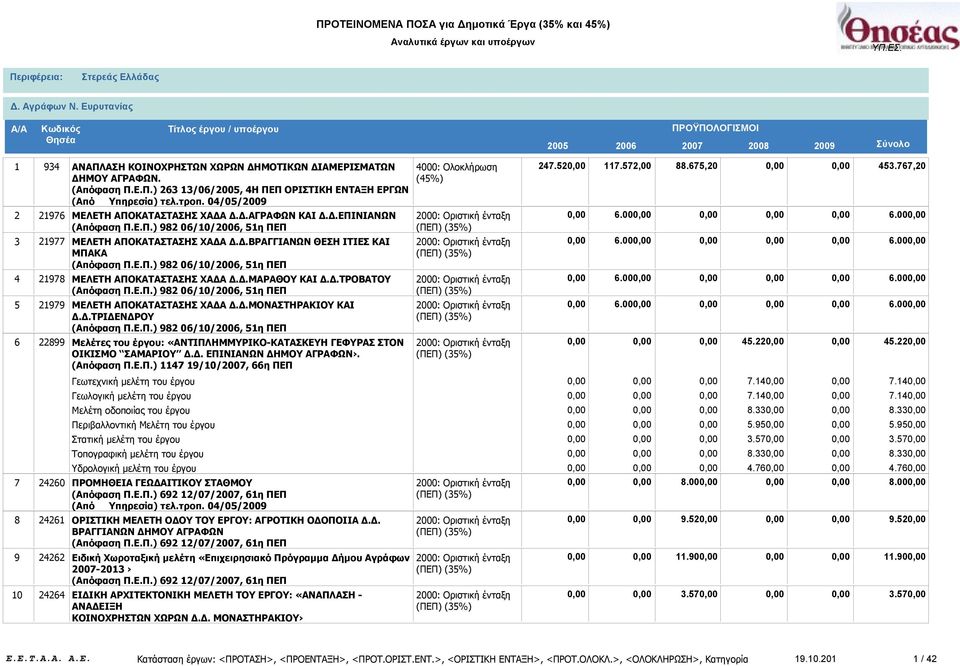
Task: Select the 'Περιφέρεια:' label
Action: 36,77
